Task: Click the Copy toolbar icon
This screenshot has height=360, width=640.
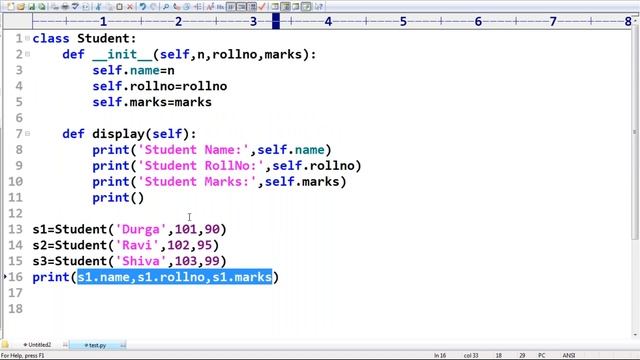Action: [109, 7]
